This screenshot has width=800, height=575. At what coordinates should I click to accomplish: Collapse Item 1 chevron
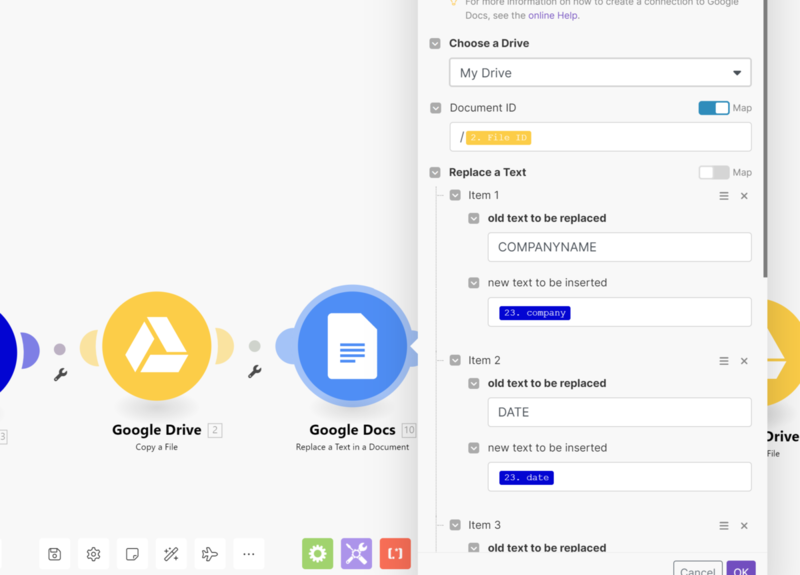coord(455,195)
